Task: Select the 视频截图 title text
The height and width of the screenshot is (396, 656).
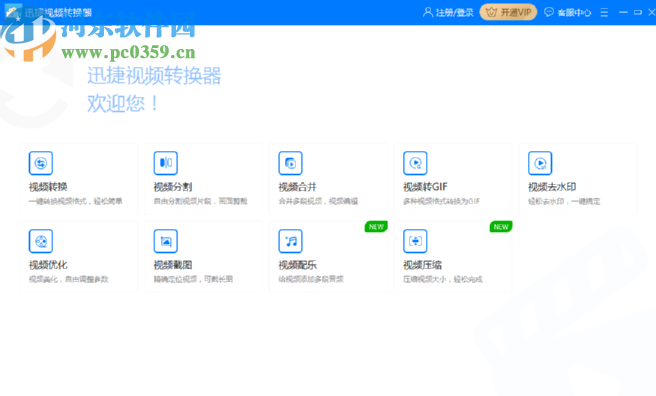Action: pos(173,265)
